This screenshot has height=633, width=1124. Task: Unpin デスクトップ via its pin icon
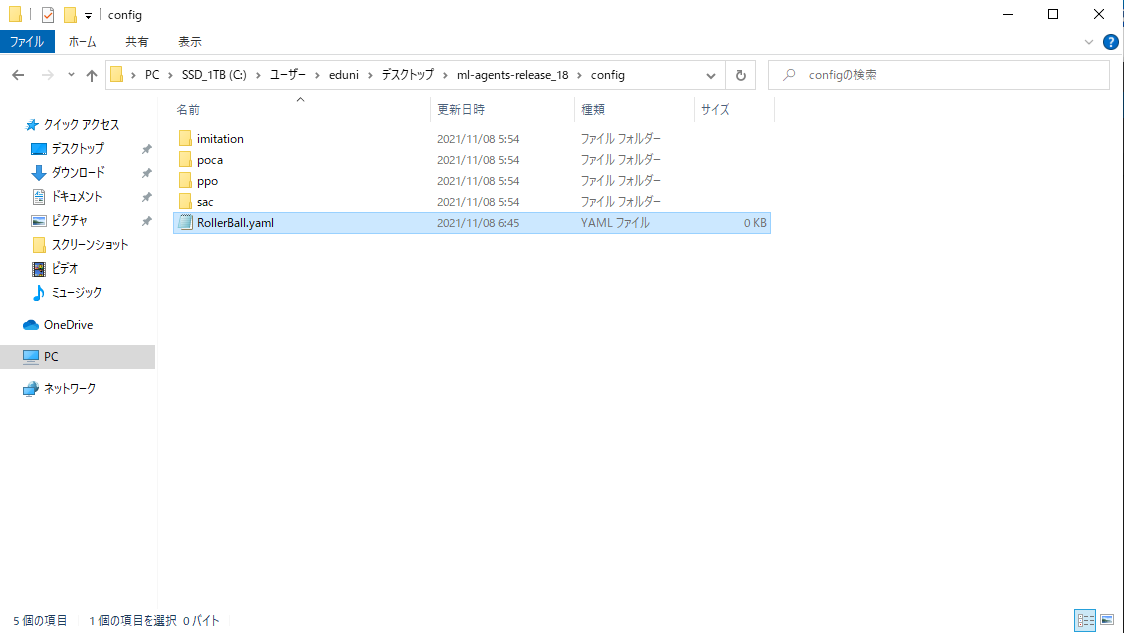[x=146, y=149]
